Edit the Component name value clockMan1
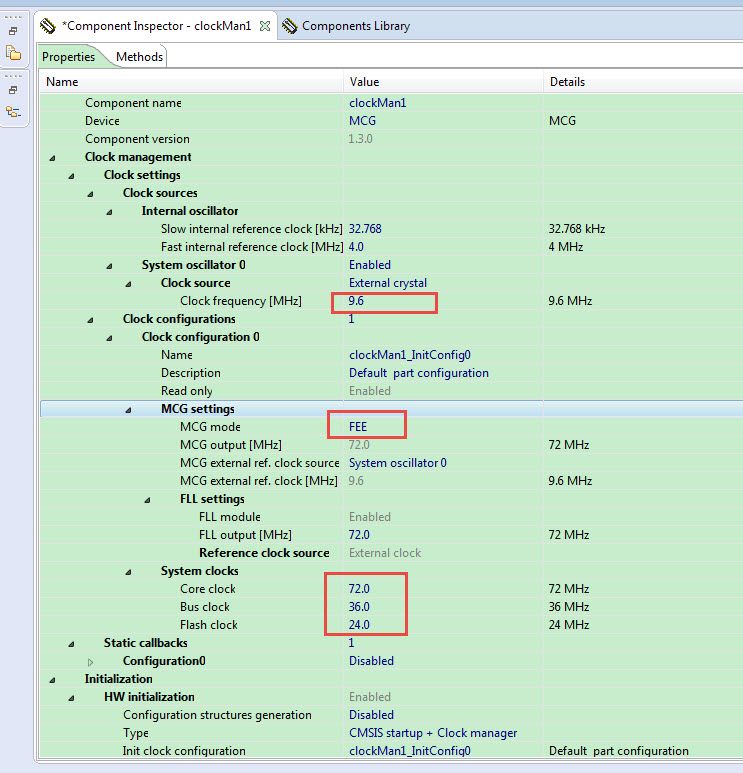This screenshot has width=743, height=773. pos(378,103)
